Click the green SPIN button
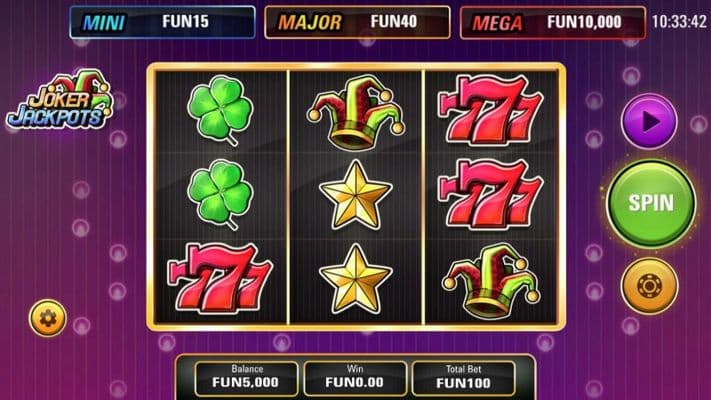This screenshot has width=711, height=400. point(651,202)
